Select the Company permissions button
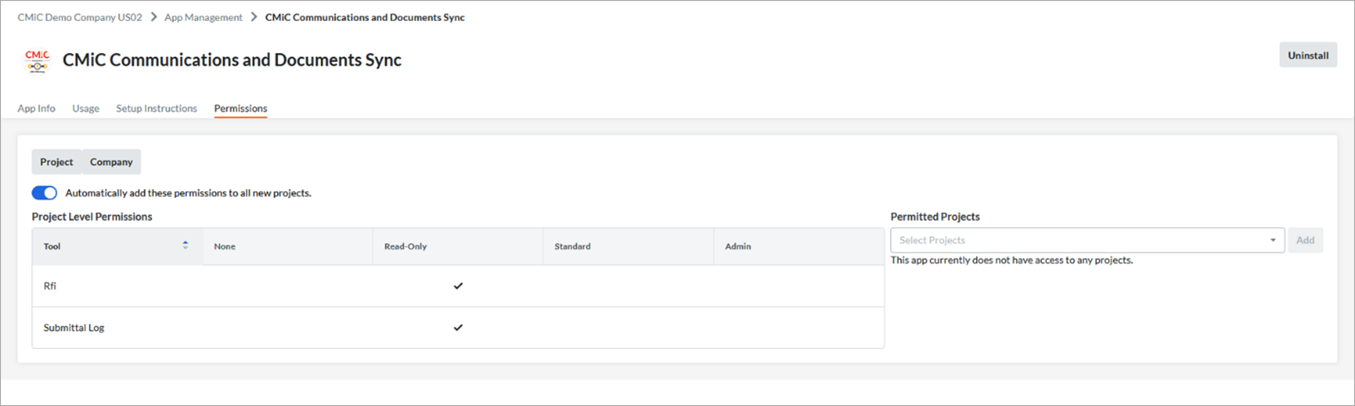Viewport: 1355px width, 406px height. pyautogui.click(x=111, y=162)
